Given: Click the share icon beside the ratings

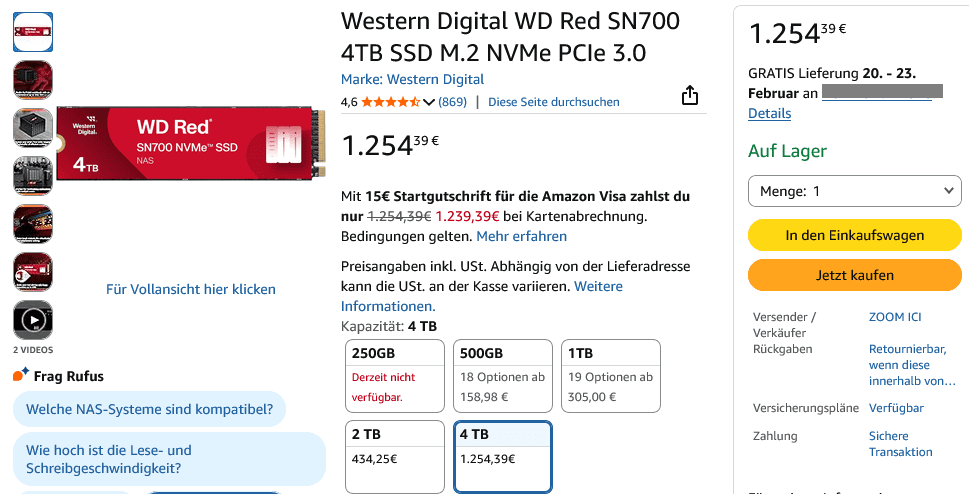Looking at the screenshot, I should [x=689, y=96].
